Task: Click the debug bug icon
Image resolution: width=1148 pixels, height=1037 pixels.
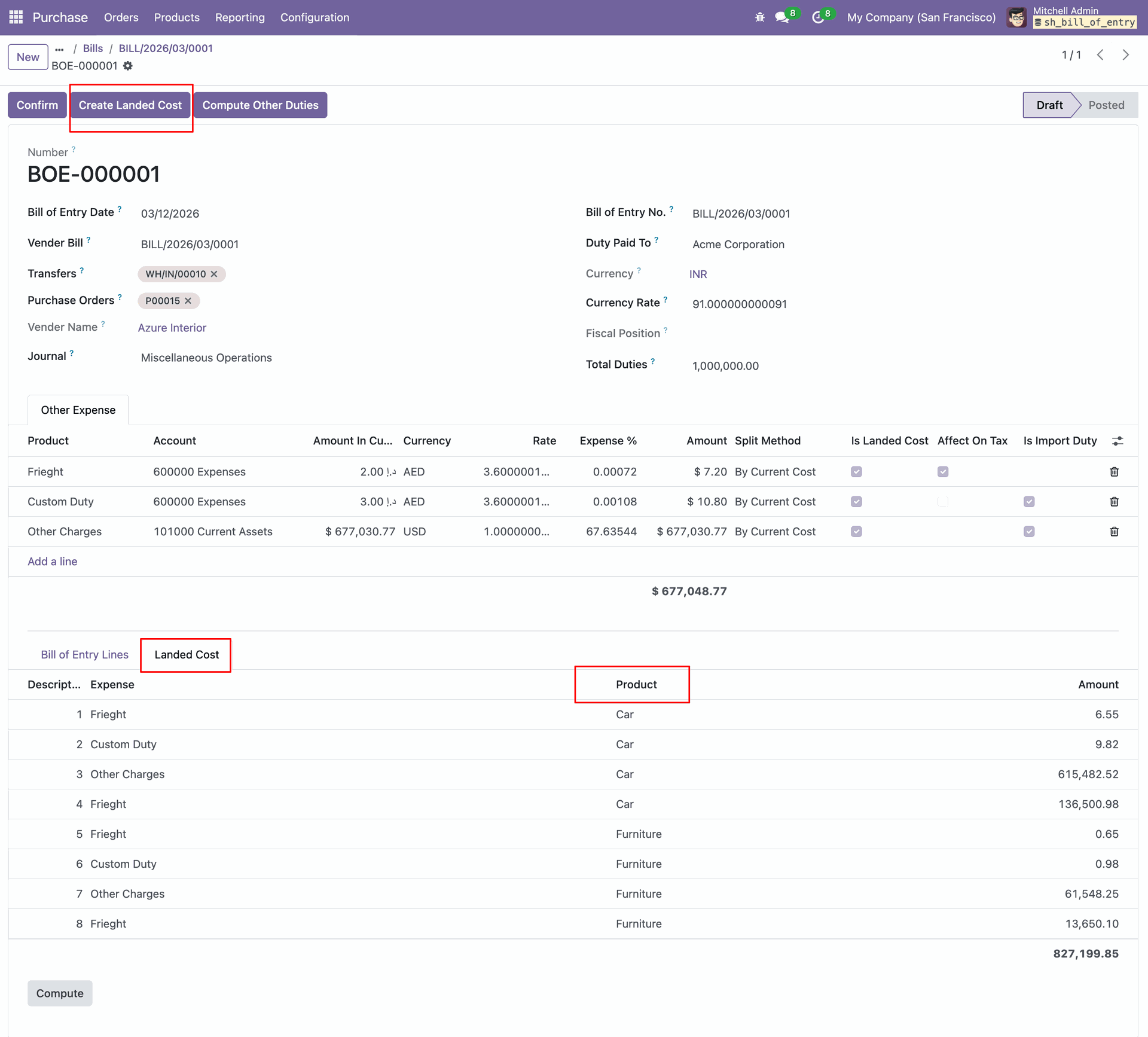Action: [x=759, y=17]
